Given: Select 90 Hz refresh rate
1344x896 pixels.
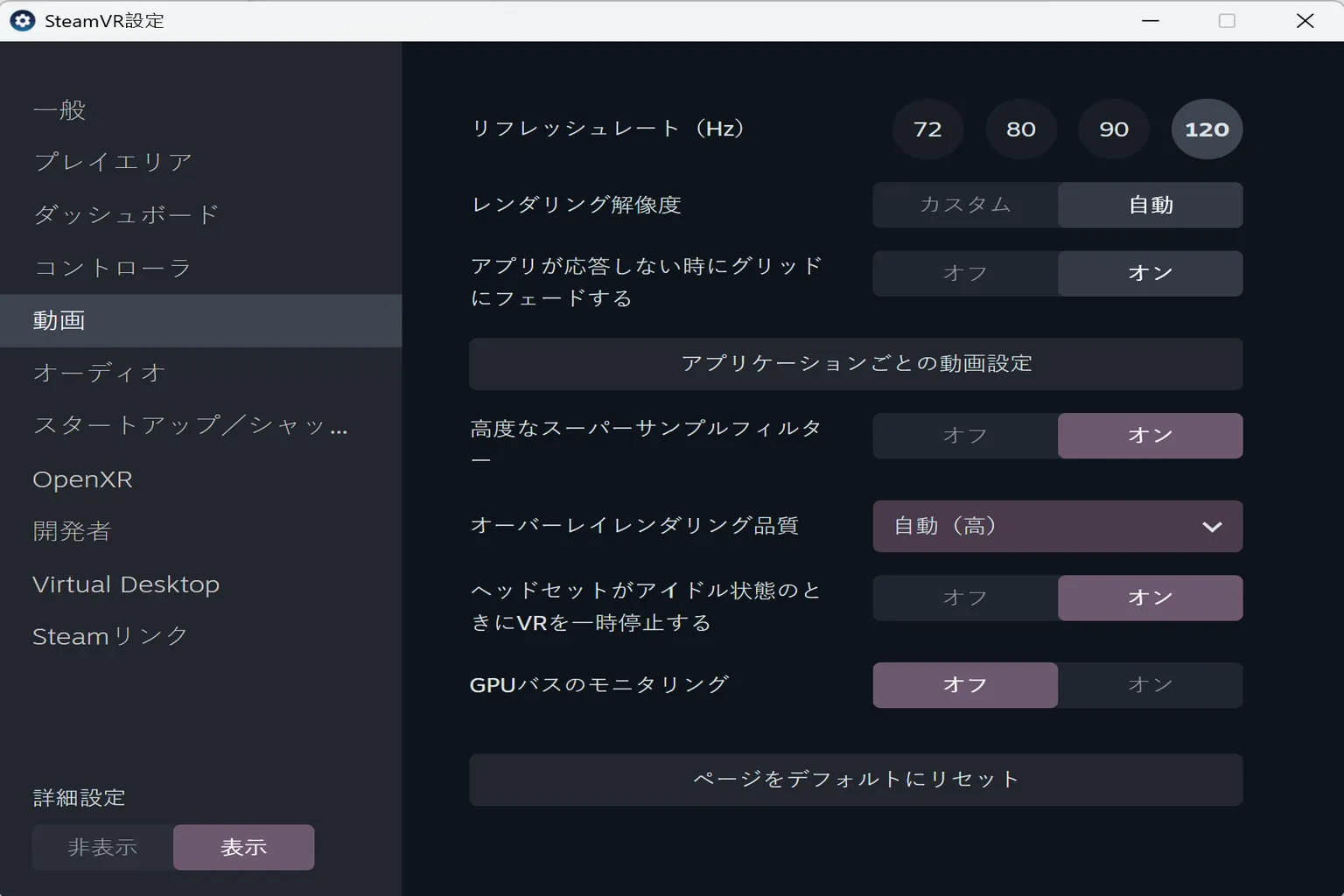Looking at the screenshot, I should coord(1113,129).
